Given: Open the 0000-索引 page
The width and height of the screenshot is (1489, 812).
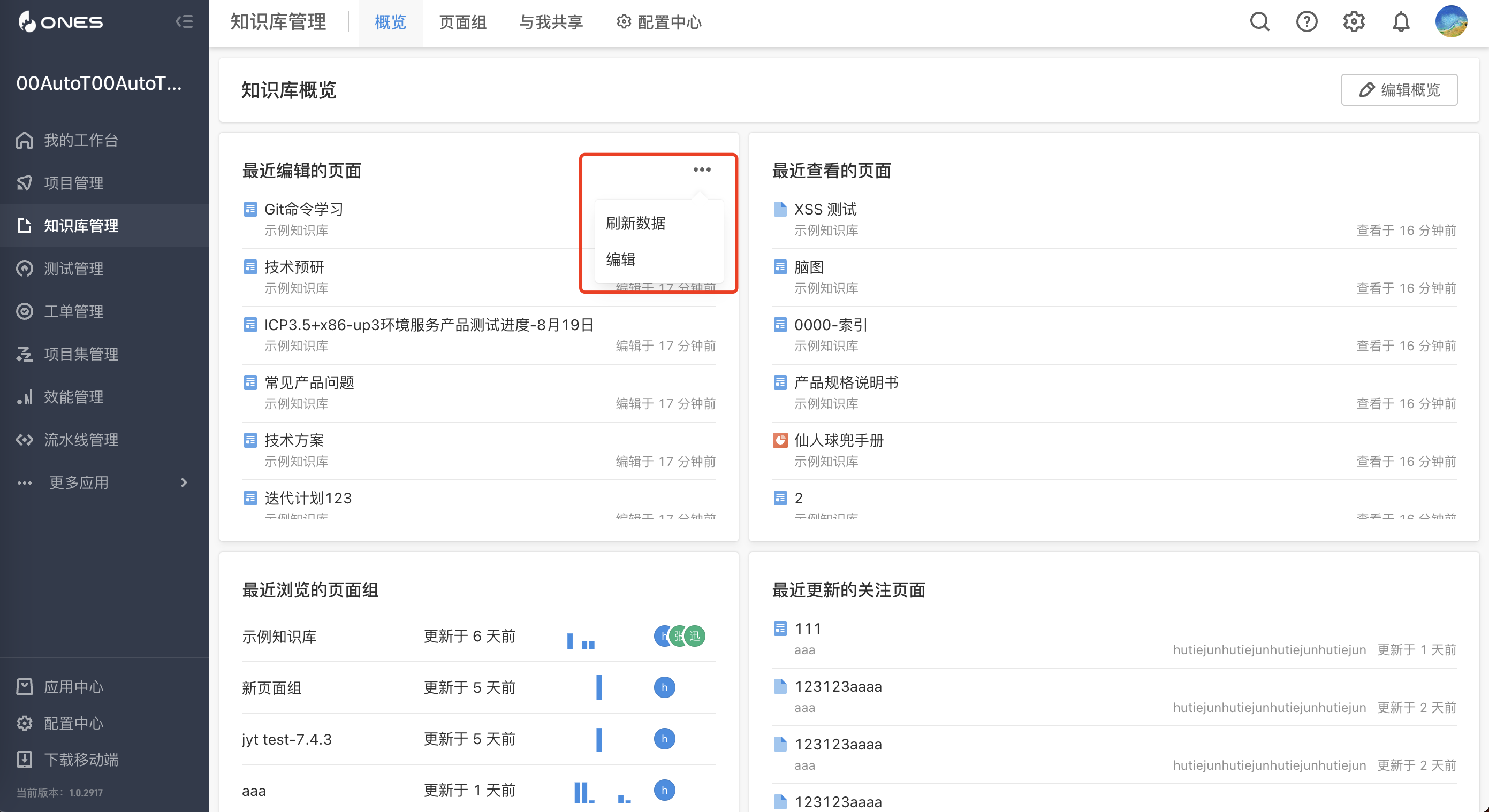Looking at the screenshot, I should coord(831,325).
